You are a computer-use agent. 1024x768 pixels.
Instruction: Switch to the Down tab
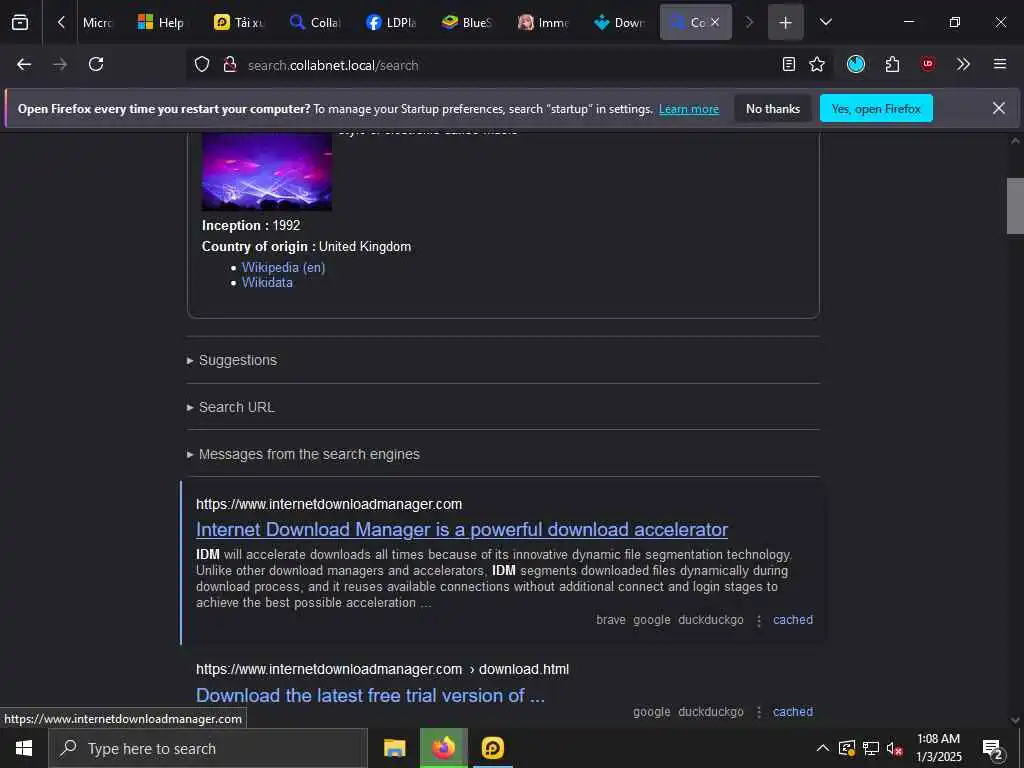point(618,22)
